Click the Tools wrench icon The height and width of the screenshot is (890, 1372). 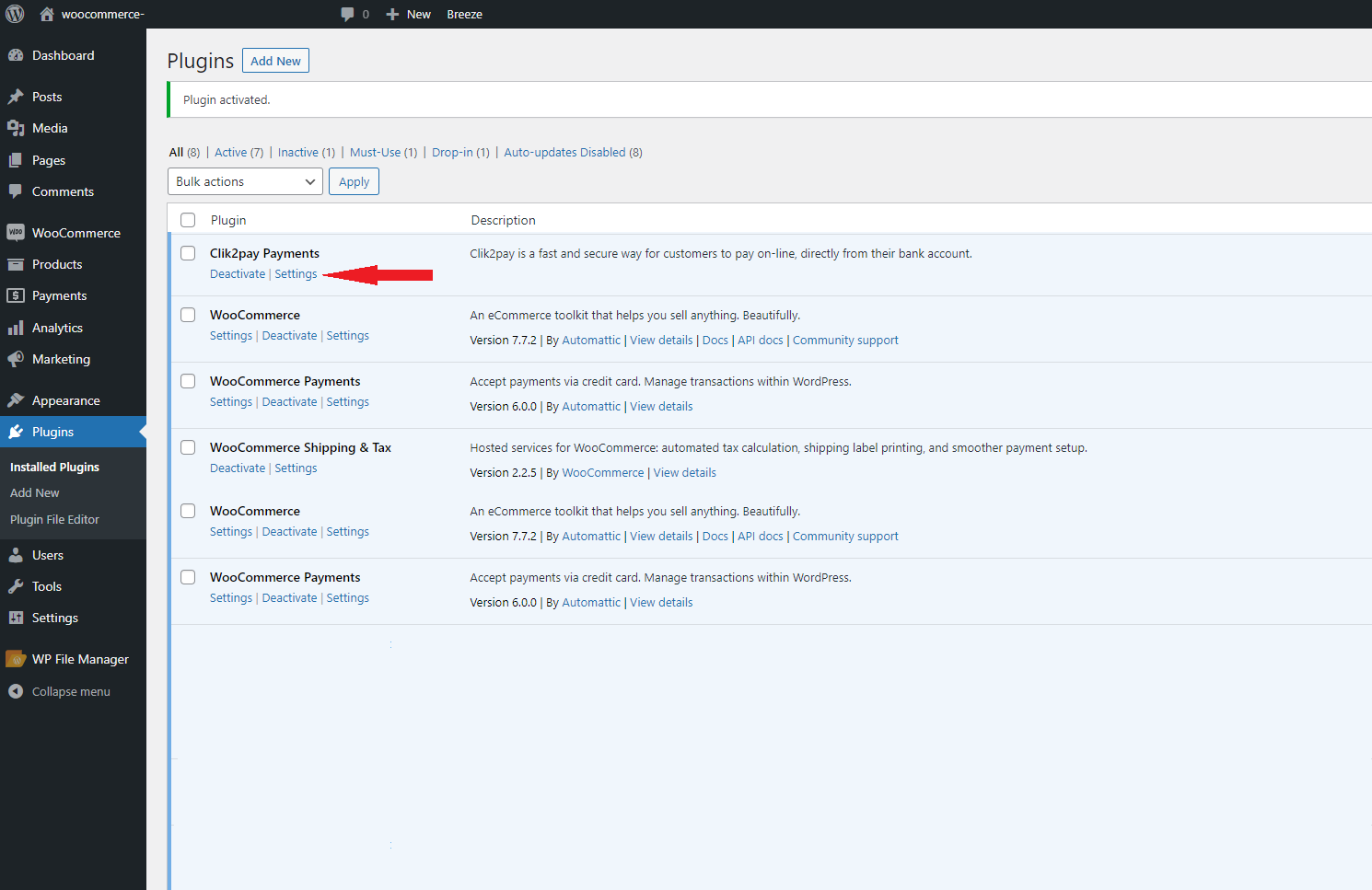(x=16, y=586)
